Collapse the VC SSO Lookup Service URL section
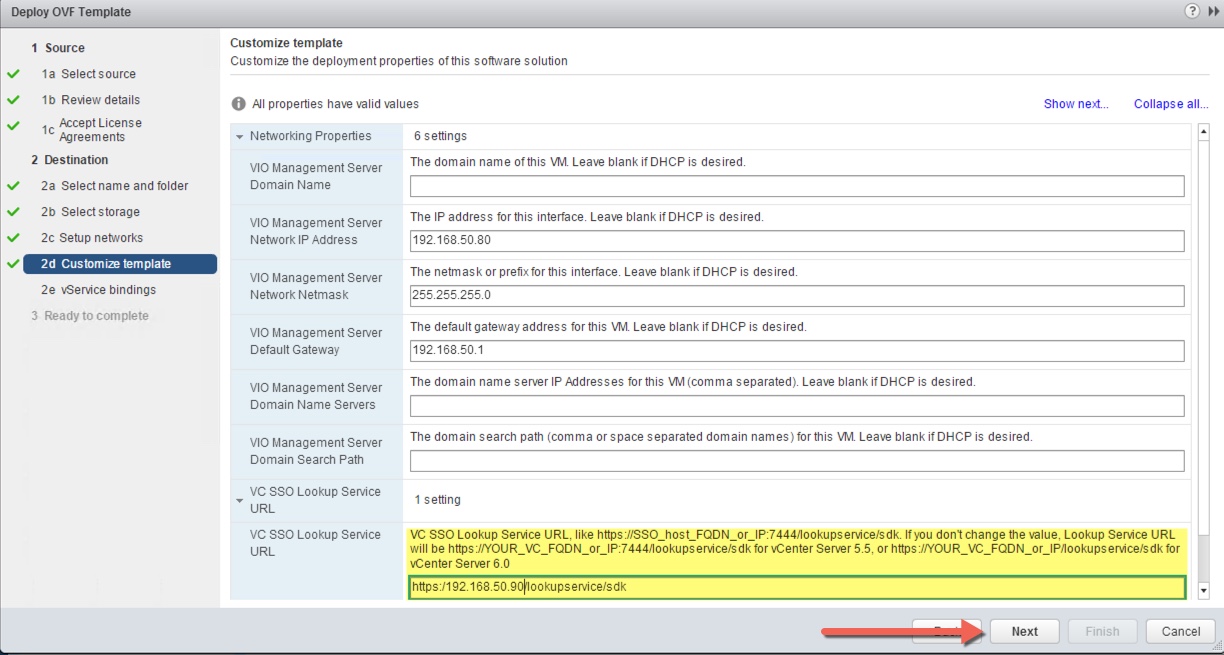1224x655 pixels. pyautogui.click(x=240, y=500)
